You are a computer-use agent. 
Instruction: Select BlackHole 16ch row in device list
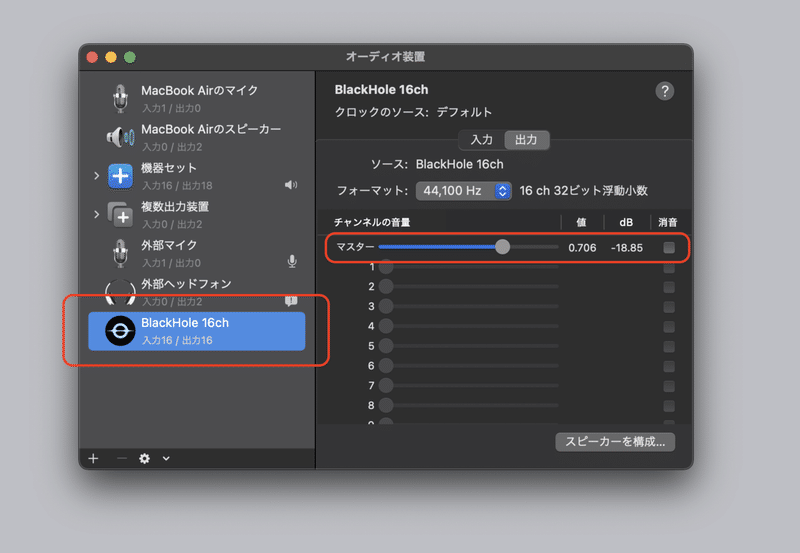click(197, 331)
